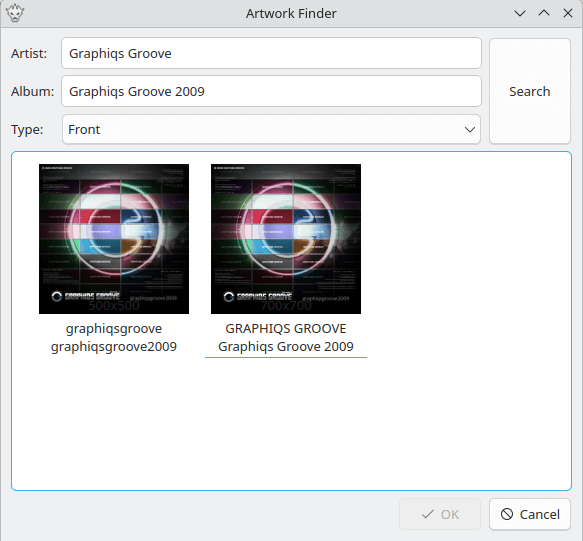Click the Cancel button
This screenshot has width=583, height=541.
tap(530, 515)
